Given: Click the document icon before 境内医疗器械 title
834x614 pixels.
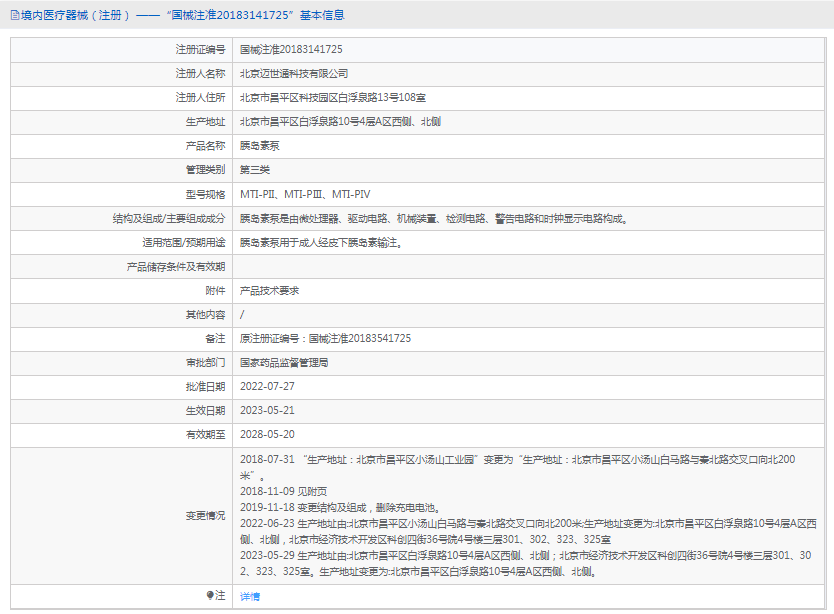Looking at the screenshot, I should pos(15,15).
